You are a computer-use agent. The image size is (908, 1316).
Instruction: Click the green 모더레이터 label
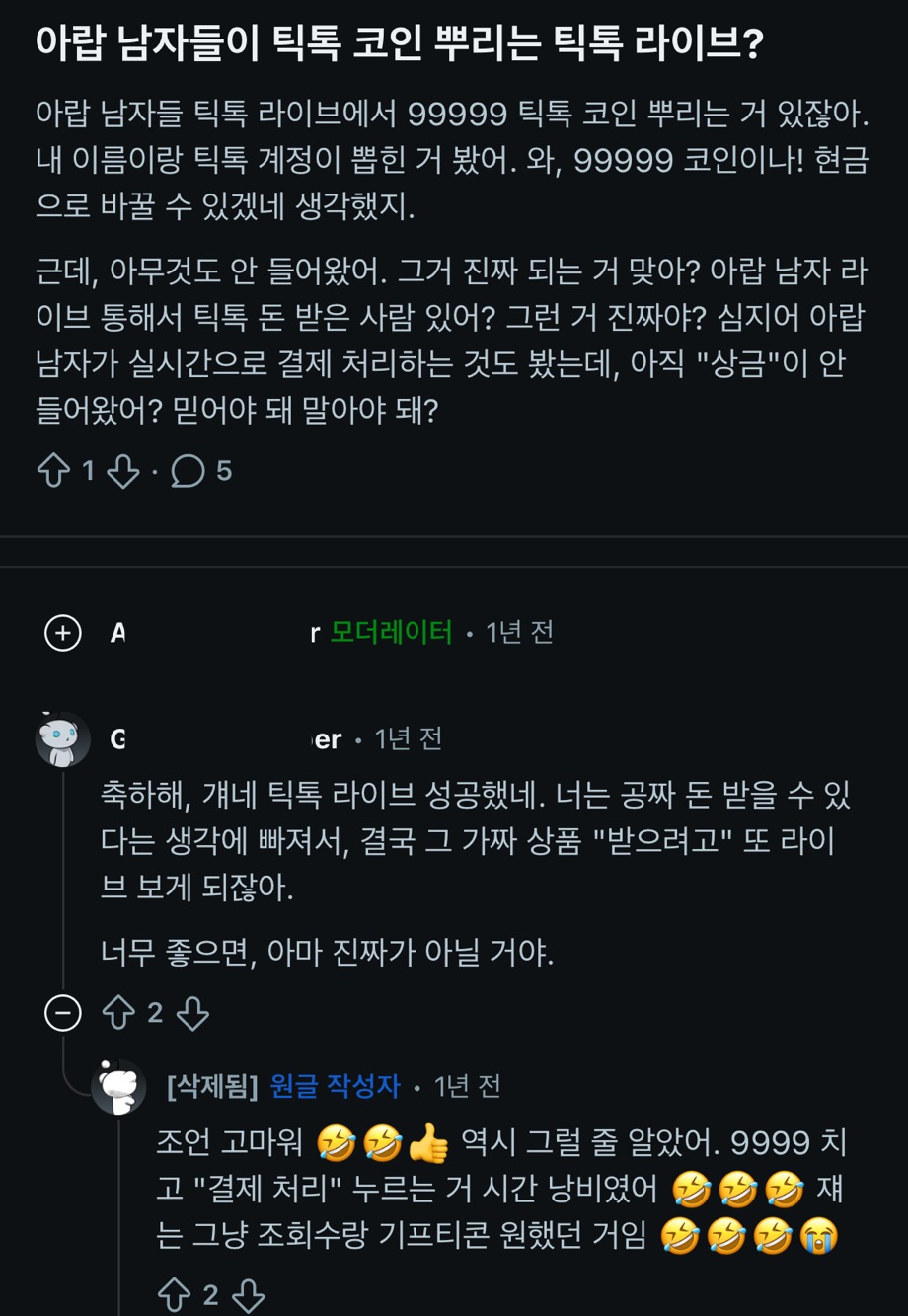(x=391, y=632)
